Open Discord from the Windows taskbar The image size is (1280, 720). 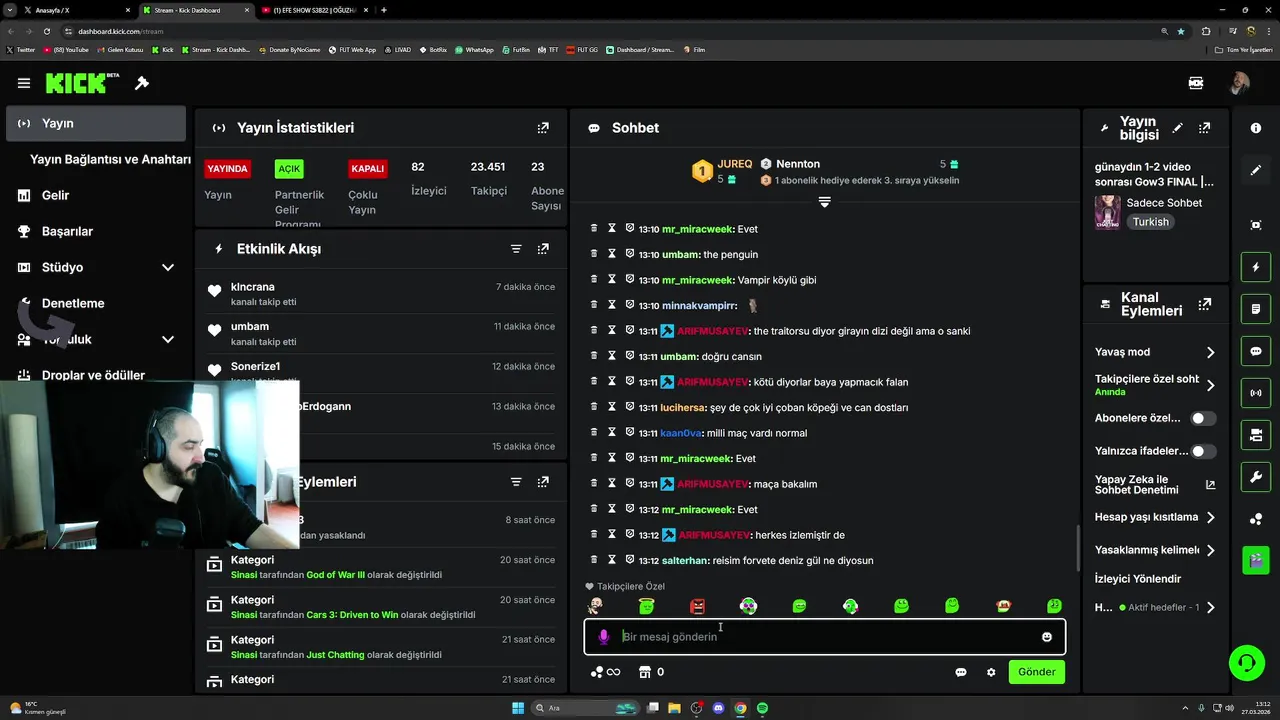[718, 708]
